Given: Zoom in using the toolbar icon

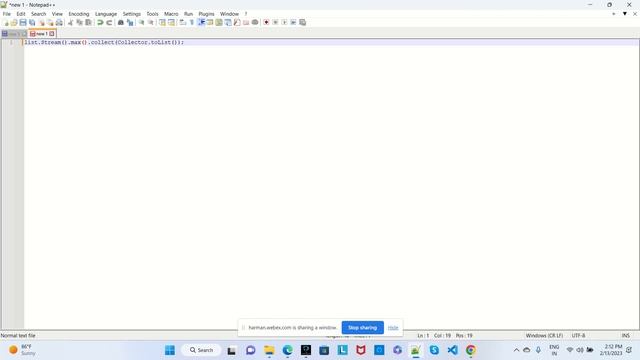Looking at the screenshot, I should click(x=141, y=22).
